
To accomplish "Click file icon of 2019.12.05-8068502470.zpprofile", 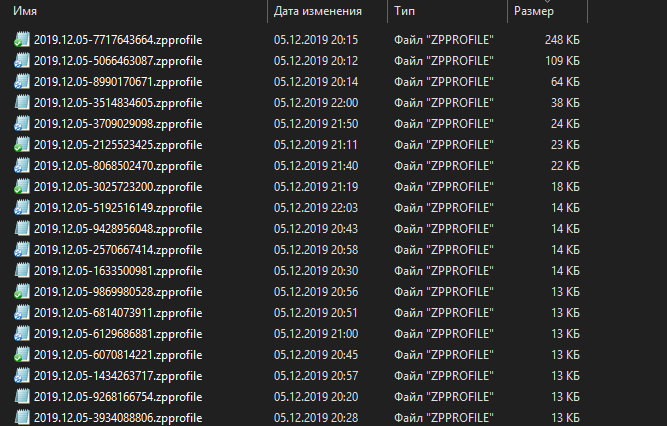I will (22, 166).
